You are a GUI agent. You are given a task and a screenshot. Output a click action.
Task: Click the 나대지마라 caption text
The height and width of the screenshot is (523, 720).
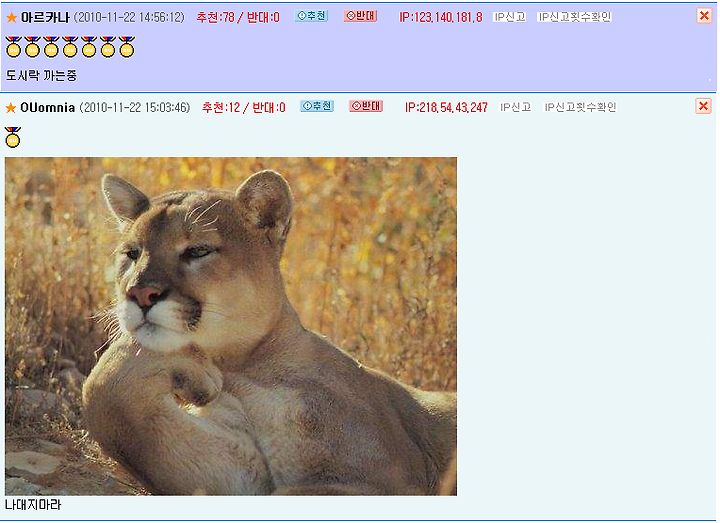33,505
